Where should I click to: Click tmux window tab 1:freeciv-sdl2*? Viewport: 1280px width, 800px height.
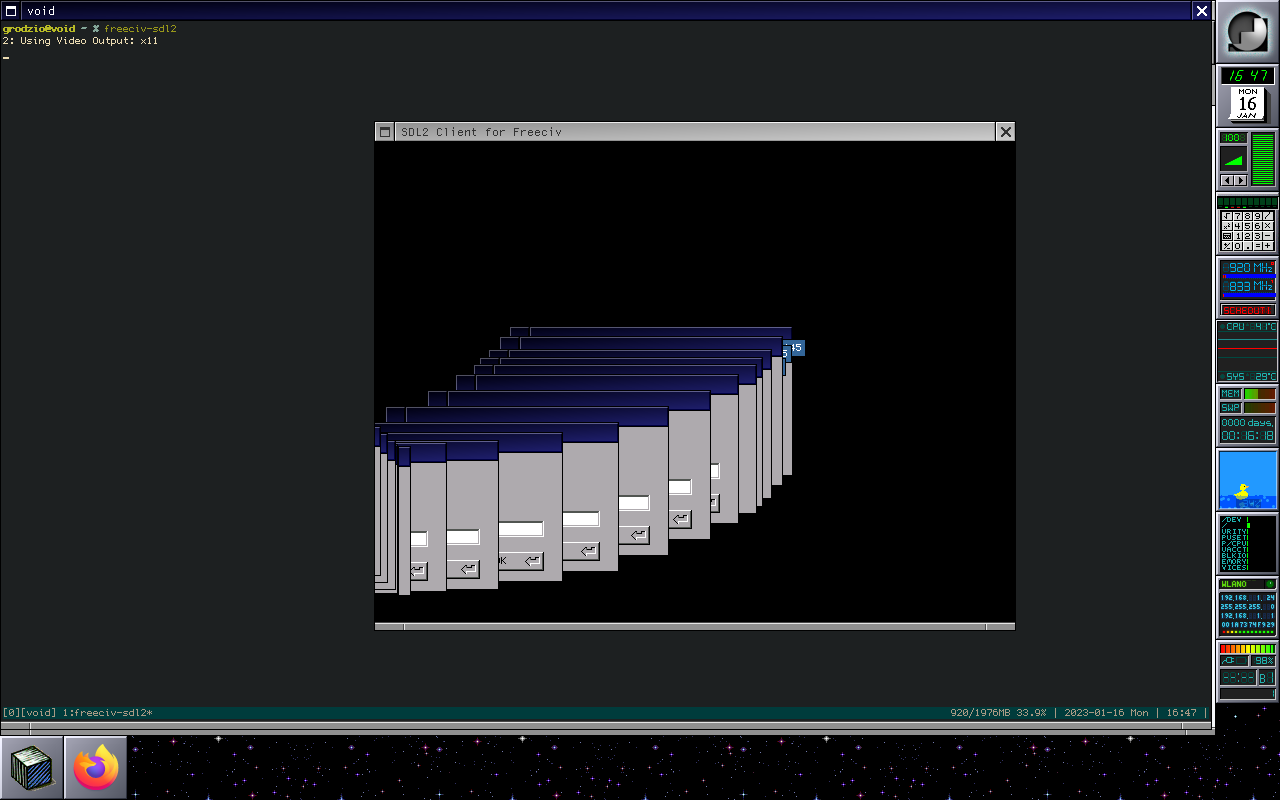[x=107, y=713]
